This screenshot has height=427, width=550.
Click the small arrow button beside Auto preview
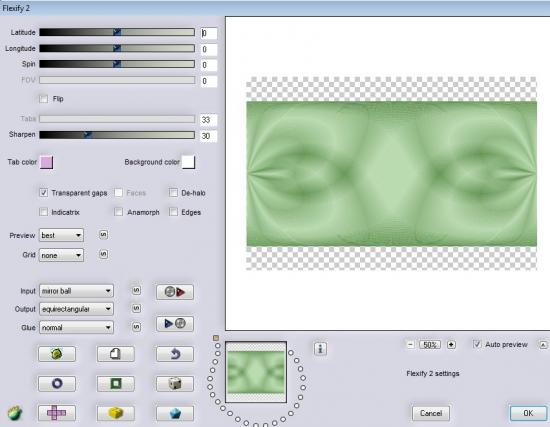click(543, 345)
